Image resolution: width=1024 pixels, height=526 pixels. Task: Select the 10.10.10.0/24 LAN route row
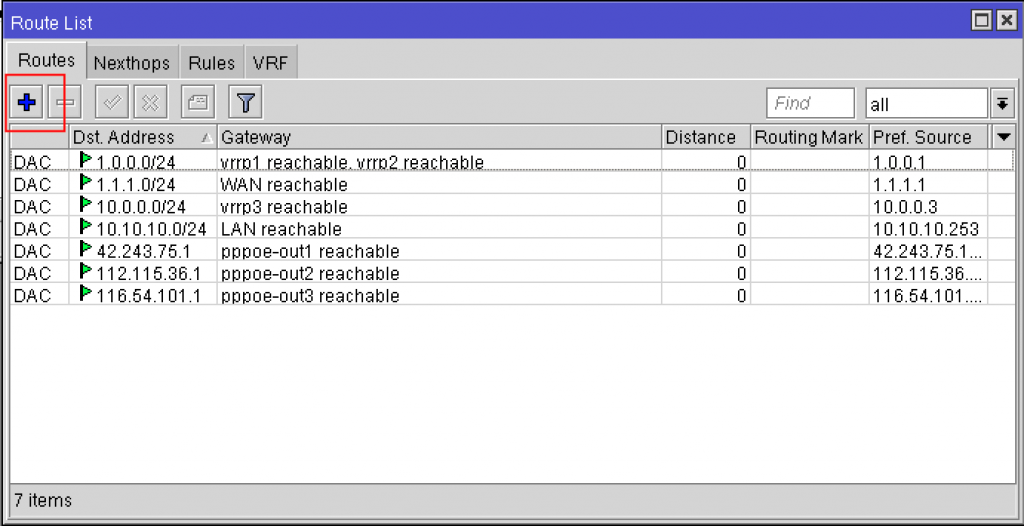tap(500, 228)
